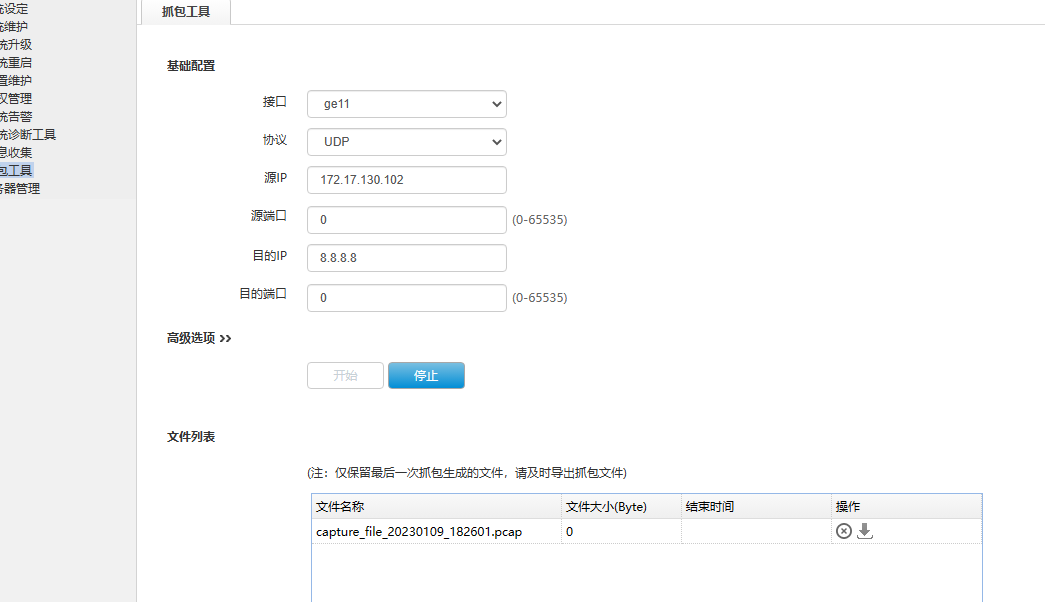Click the 文件名称 column header
Viewport: 1045px width, 602px height.
click(437, 507)
